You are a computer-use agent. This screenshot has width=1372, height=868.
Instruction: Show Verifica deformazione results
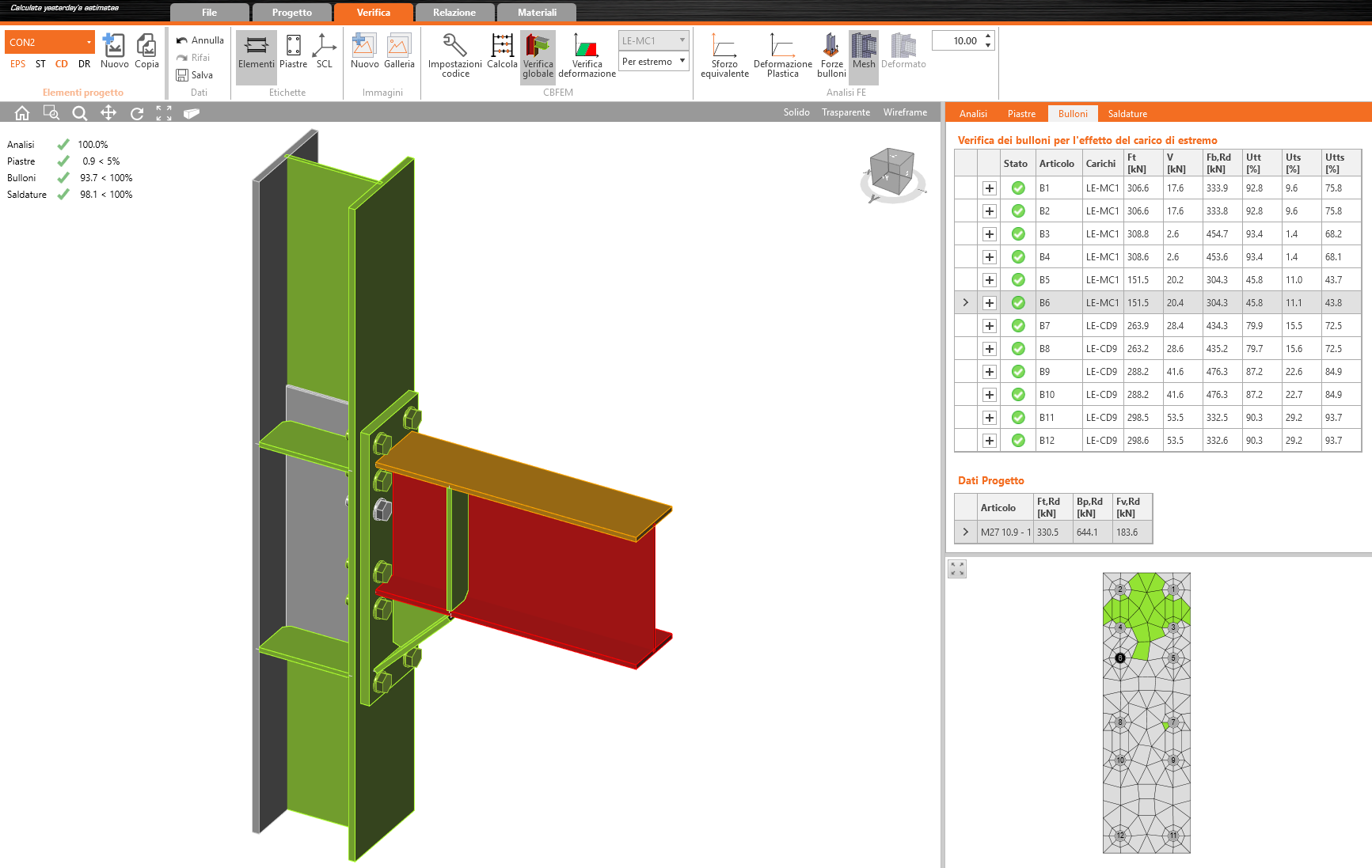click(587, 55)
